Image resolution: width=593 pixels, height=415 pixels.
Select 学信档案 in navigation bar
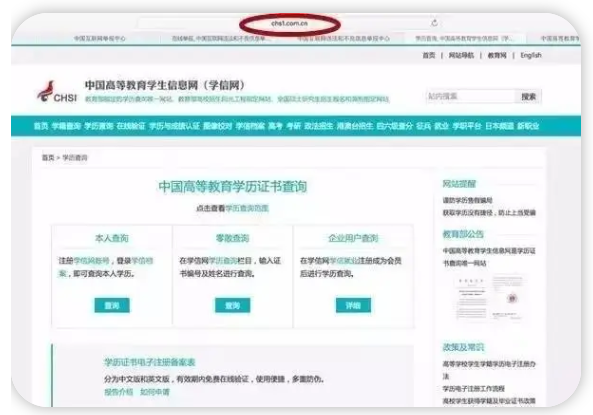tap(250, 126)
